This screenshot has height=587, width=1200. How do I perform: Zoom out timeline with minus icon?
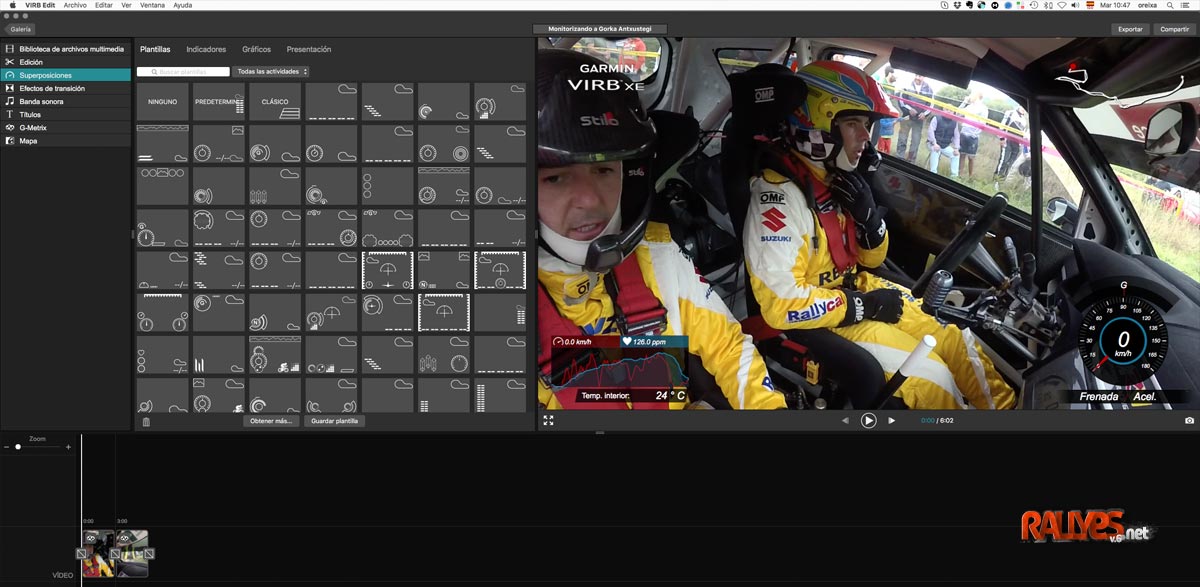6,447
